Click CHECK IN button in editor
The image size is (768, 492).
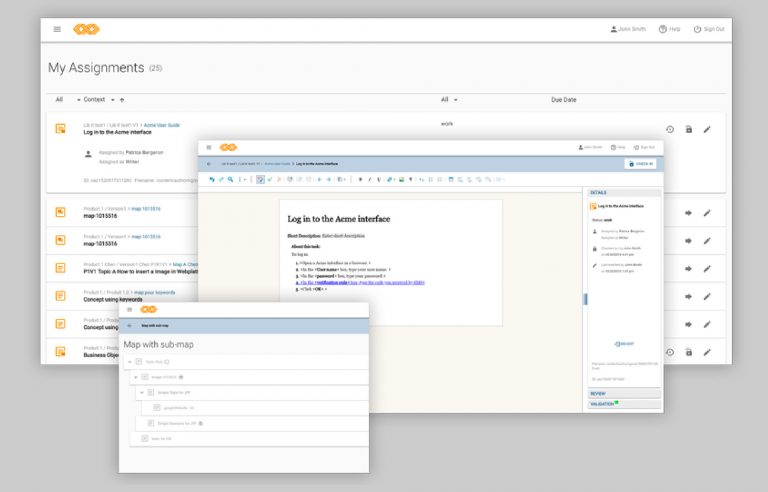(x=641, y=164)
